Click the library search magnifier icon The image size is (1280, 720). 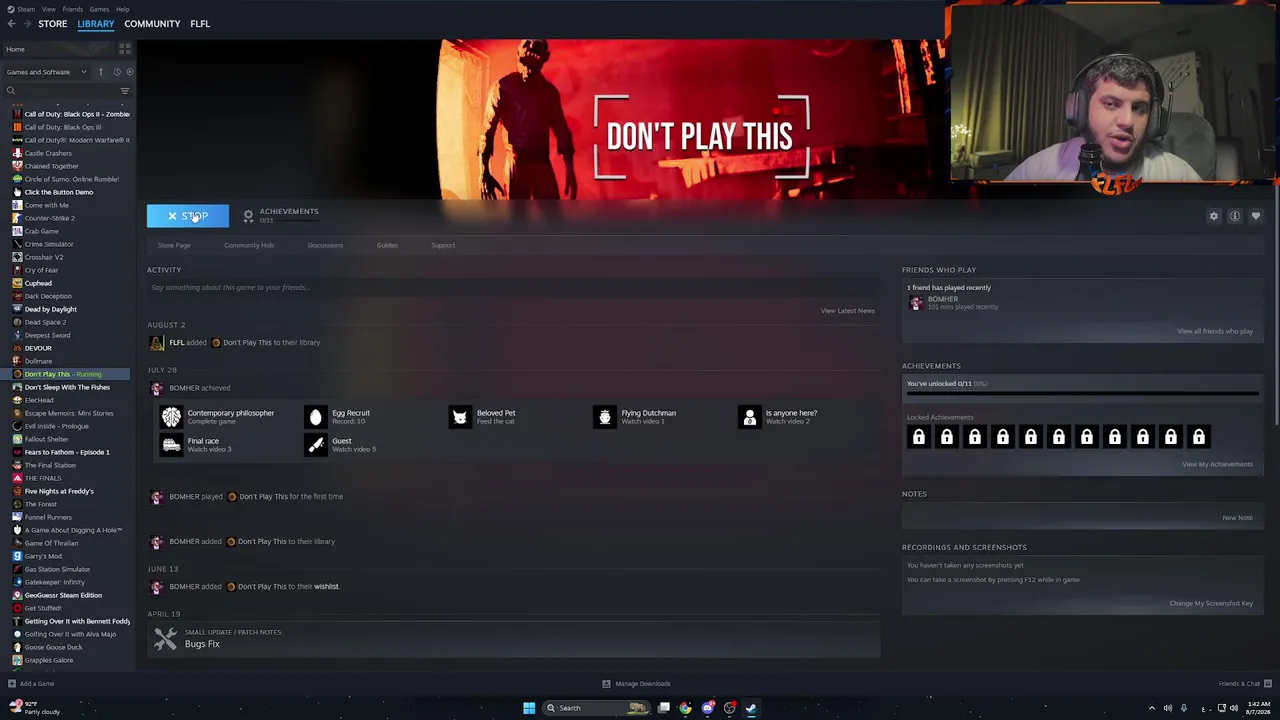[11, 91]
